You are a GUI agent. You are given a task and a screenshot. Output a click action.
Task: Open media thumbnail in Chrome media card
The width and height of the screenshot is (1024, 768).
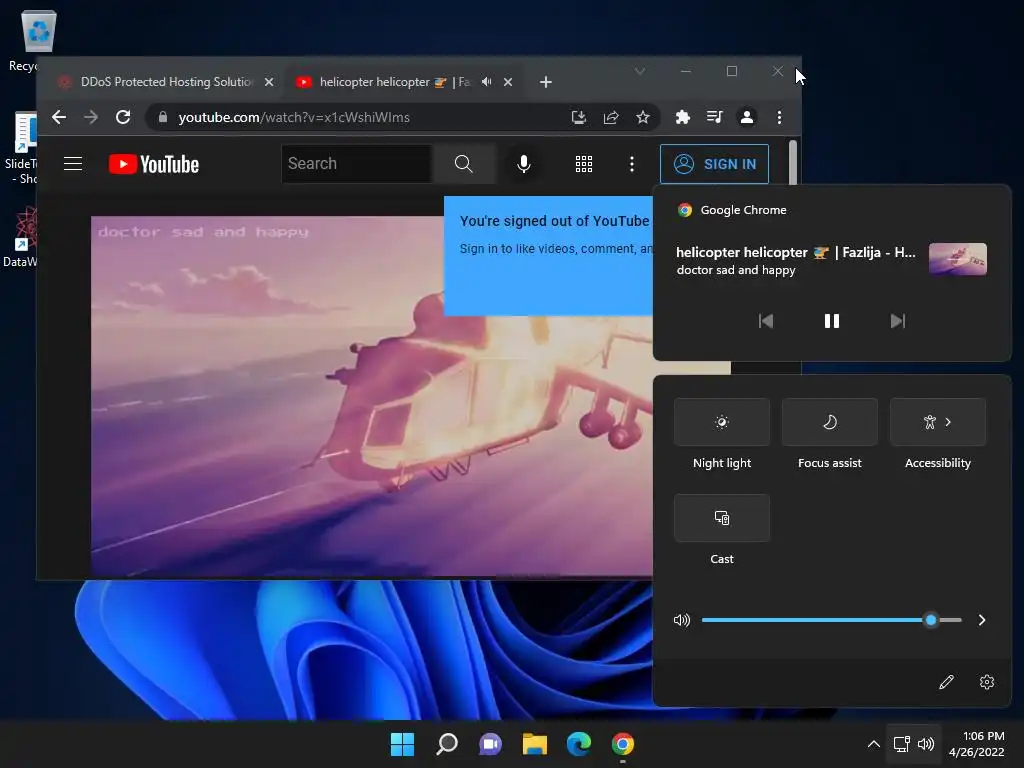point(957,259)
